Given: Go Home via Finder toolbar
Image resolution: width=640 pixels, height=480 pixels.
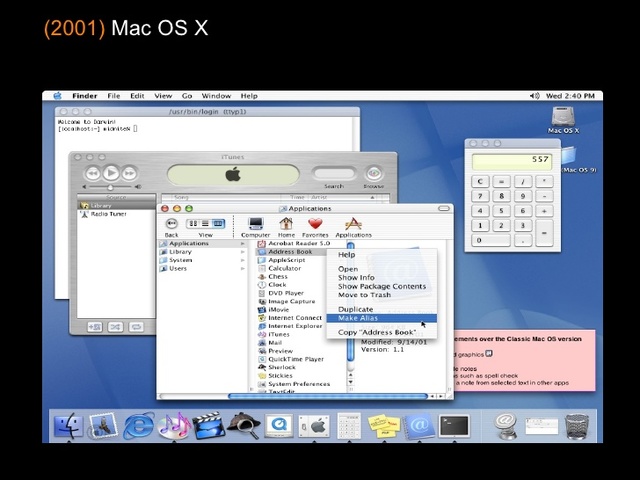Looking at the screenshot, I should click(286, 227).
